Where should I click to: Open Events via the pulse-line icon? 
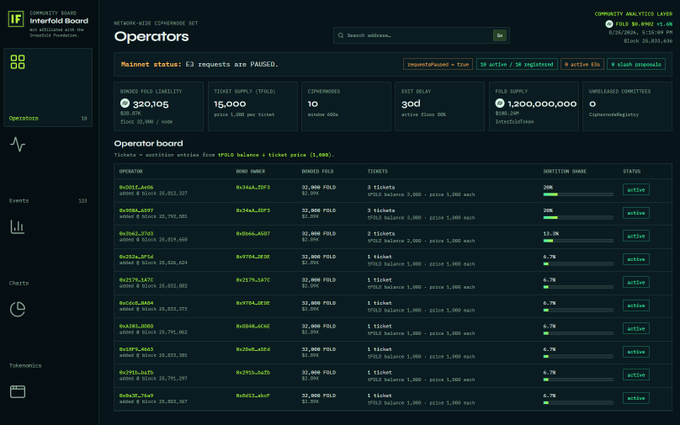point(18,144)
